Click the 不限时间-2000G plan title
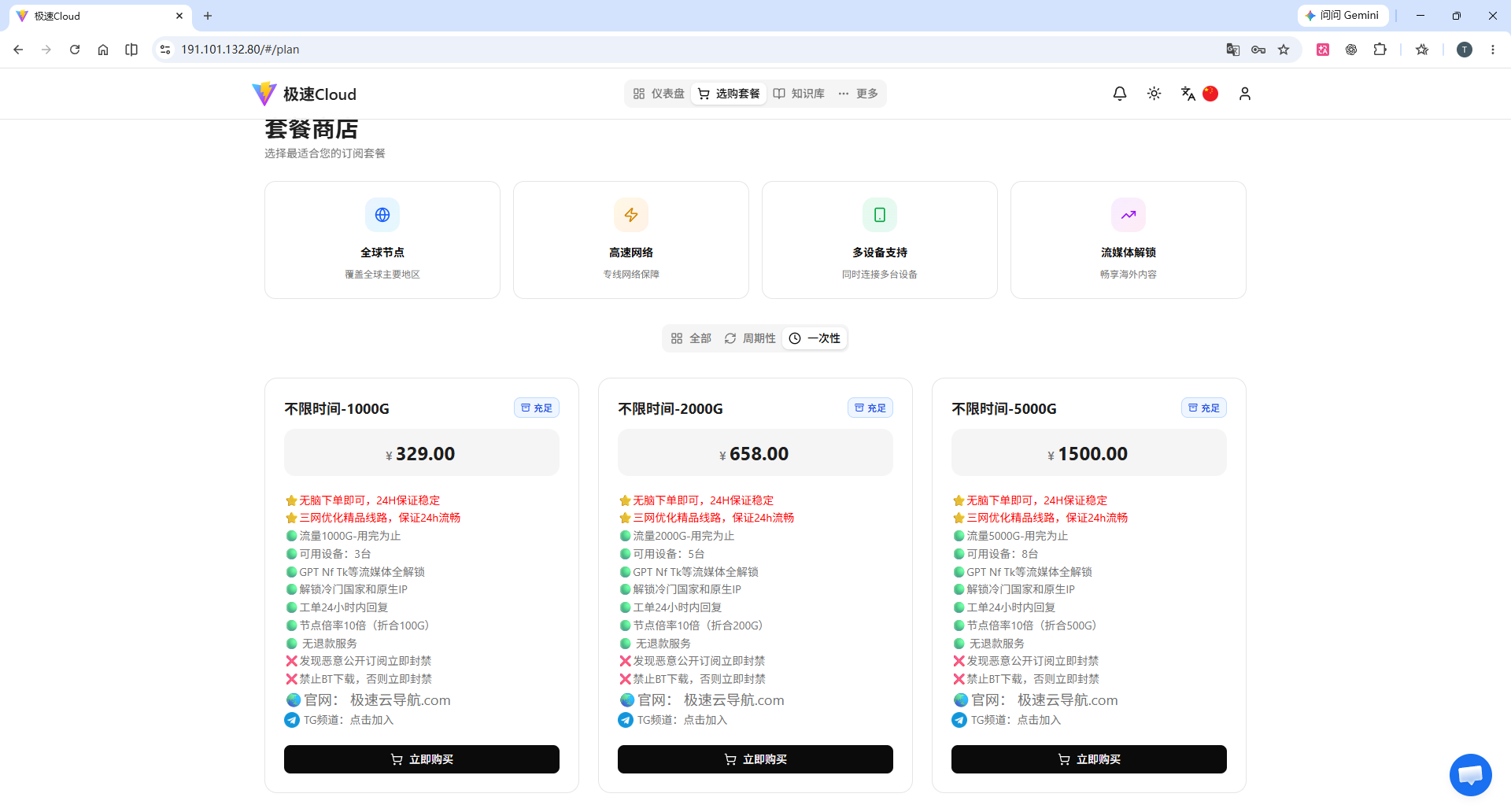 coord(671,409)
